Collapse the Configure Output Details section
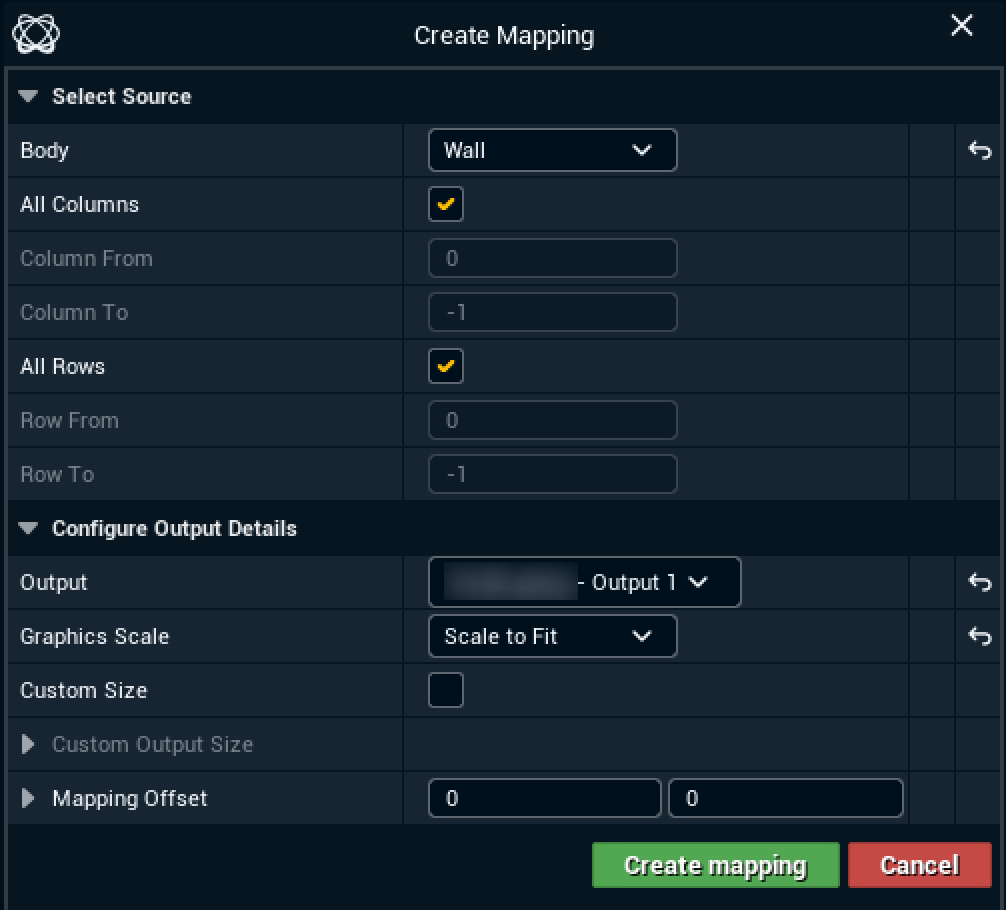Viewport: 1006px width, 910px height. [29, 529]
